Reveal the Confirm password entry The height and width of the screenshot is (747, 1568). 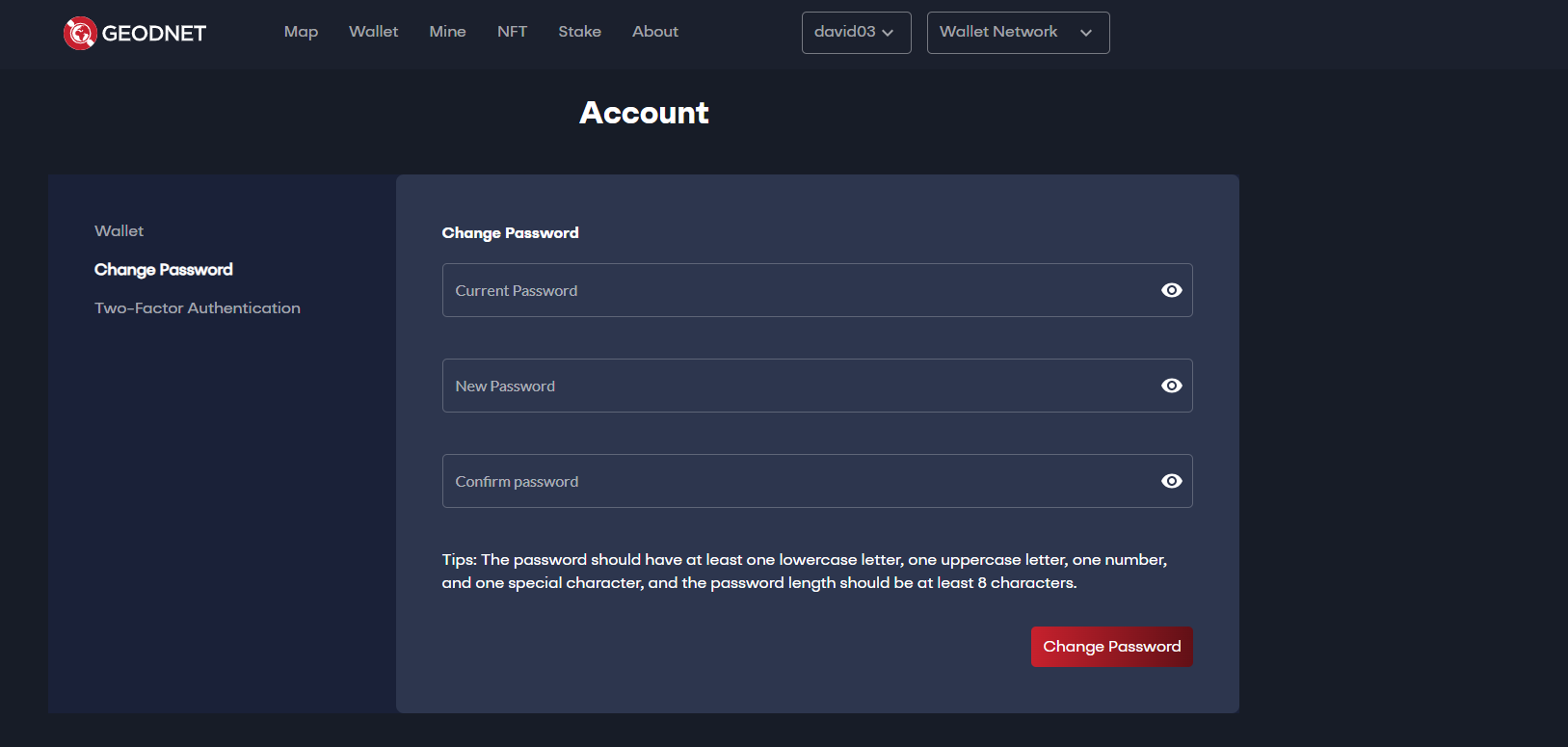coord(1171,481)
